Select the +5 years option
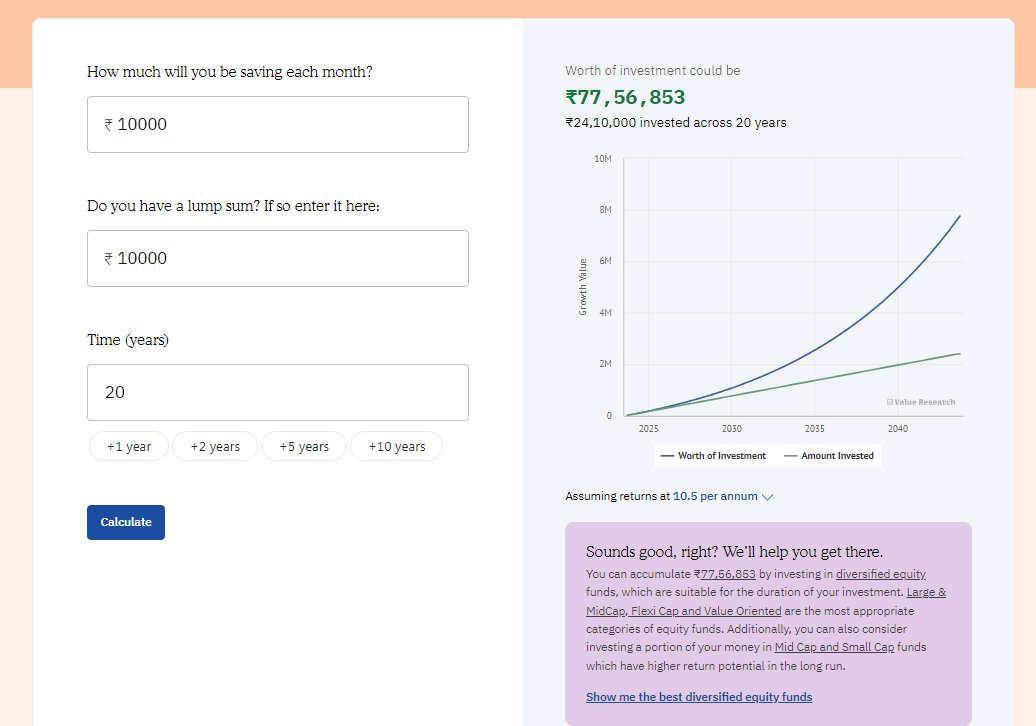 pyautogui.click(x=303, y=447)
